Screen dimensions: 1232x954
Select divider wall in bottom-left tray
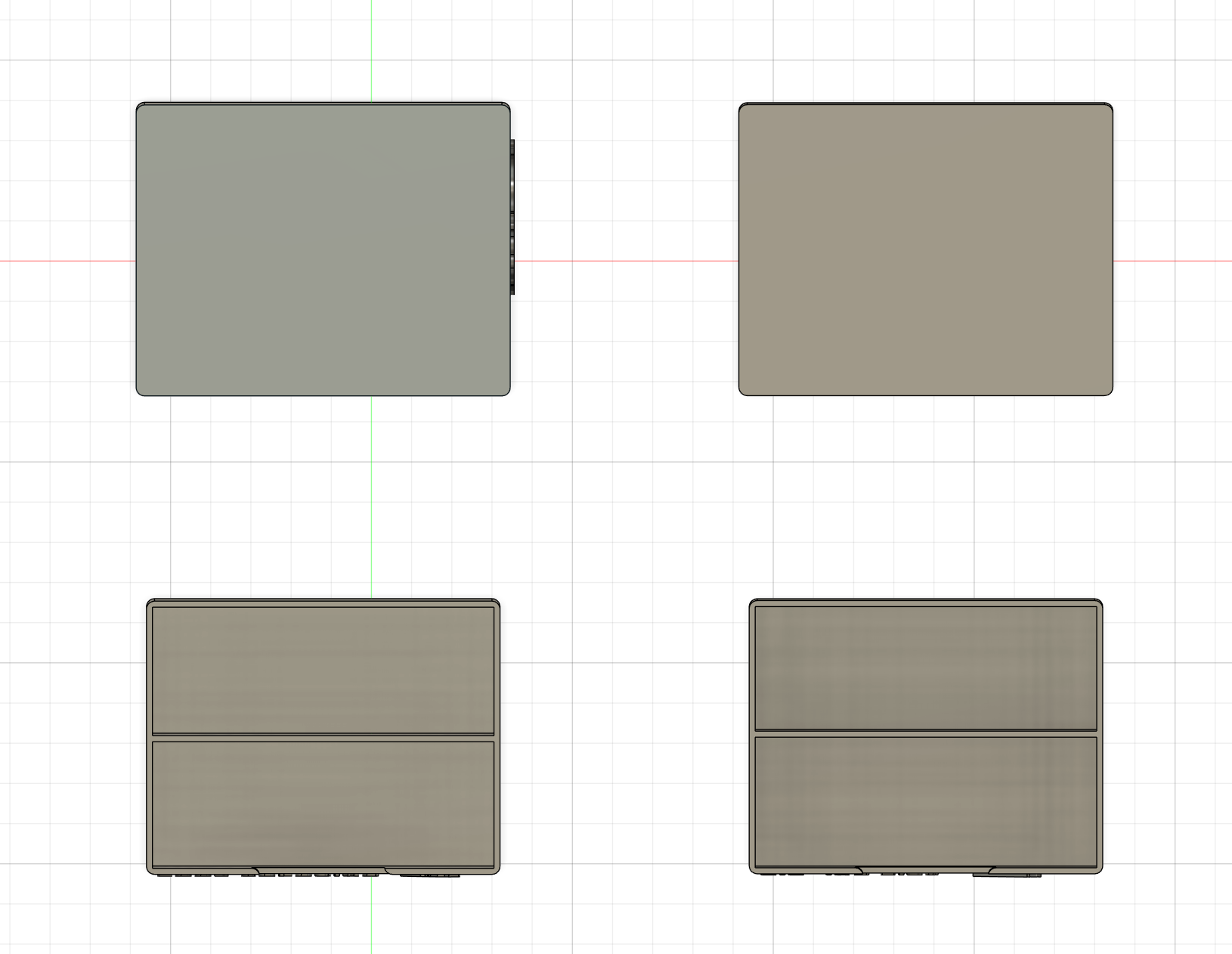pos(323,737)
